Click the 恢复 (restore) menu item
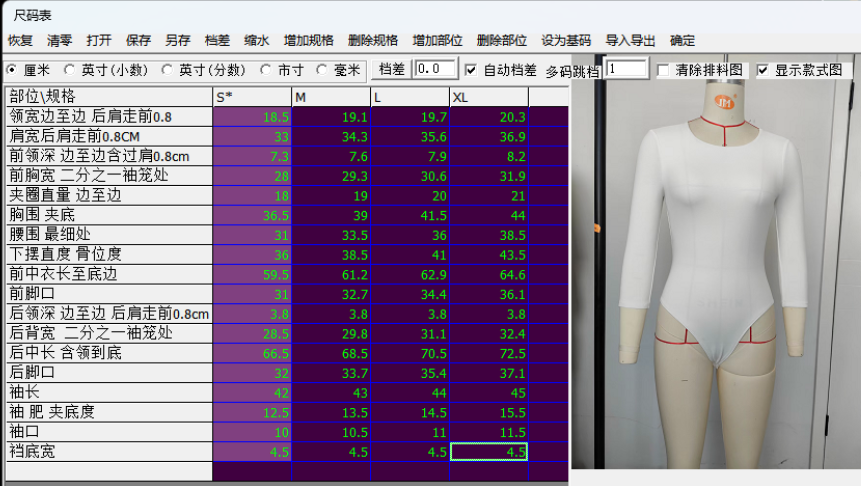This screenshot has width=861, height=486. point(20,41)
